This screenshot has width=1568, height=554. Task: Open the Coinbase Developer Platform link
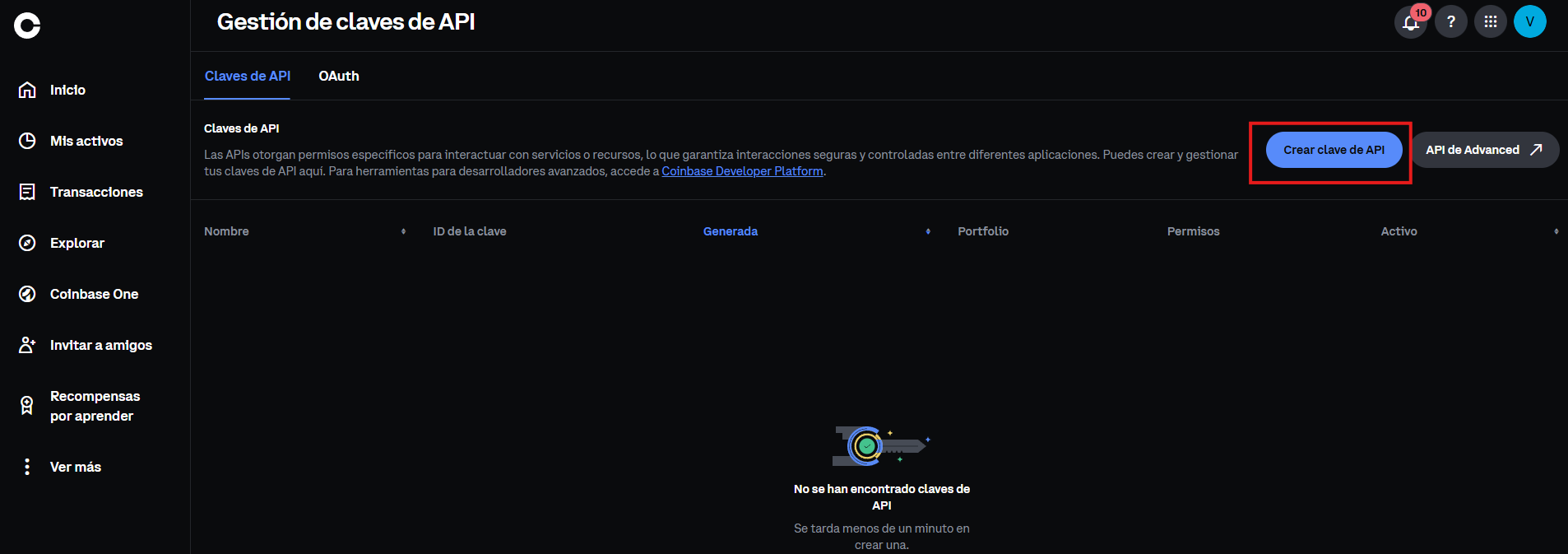tap(742, 171)
